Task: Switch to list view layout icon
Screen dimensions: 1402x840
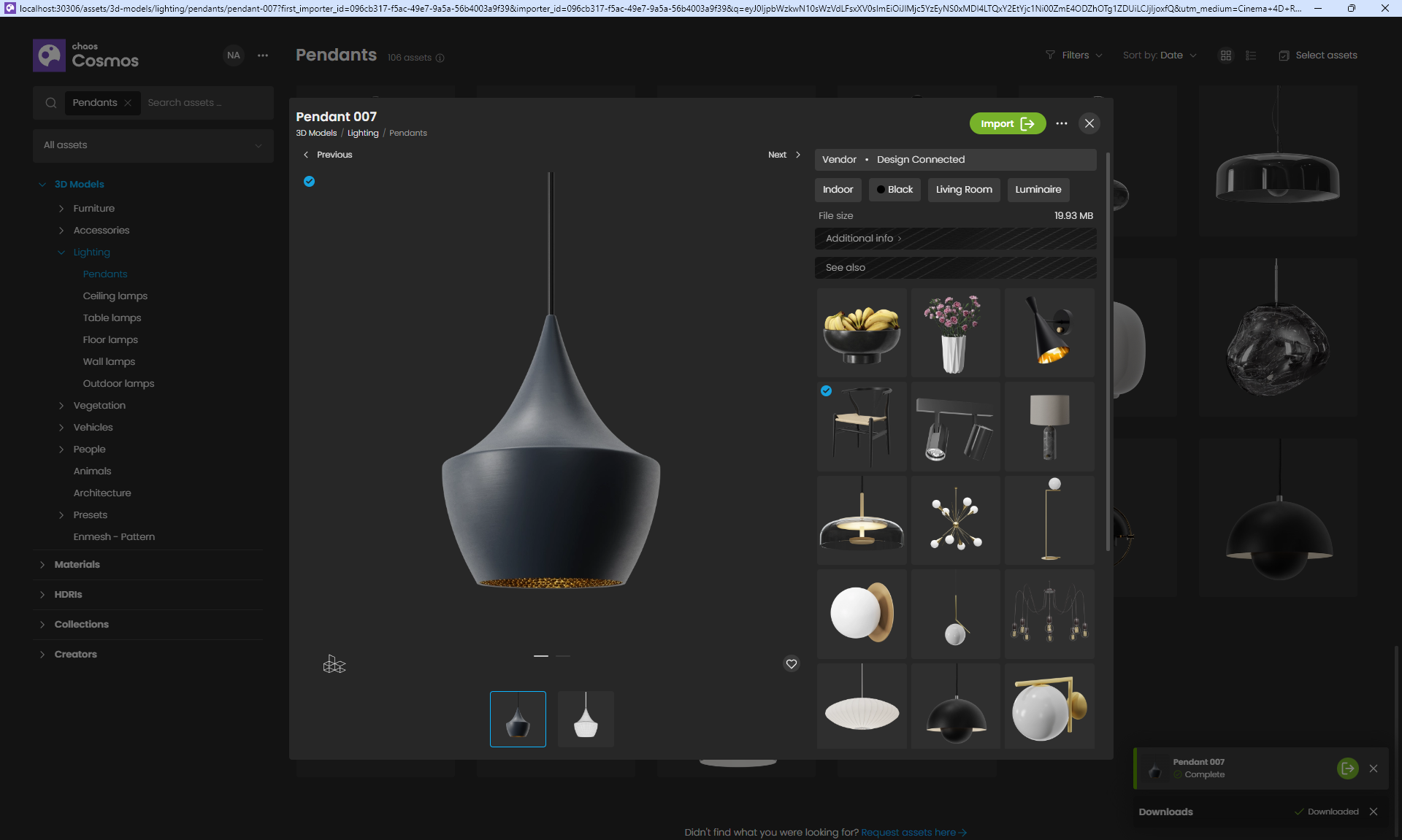Action: click(1250, 55)
